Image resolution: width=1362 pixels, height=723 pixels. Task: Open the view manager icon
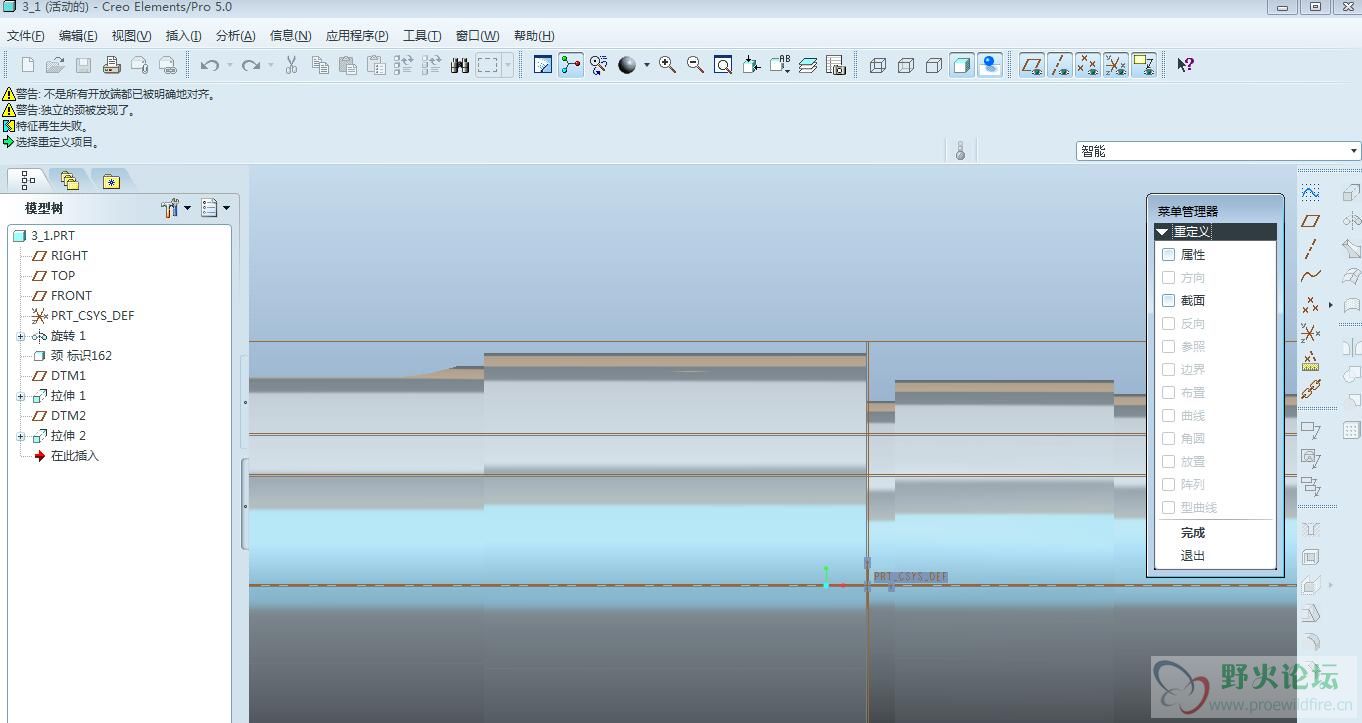click(x=836, y=65)
